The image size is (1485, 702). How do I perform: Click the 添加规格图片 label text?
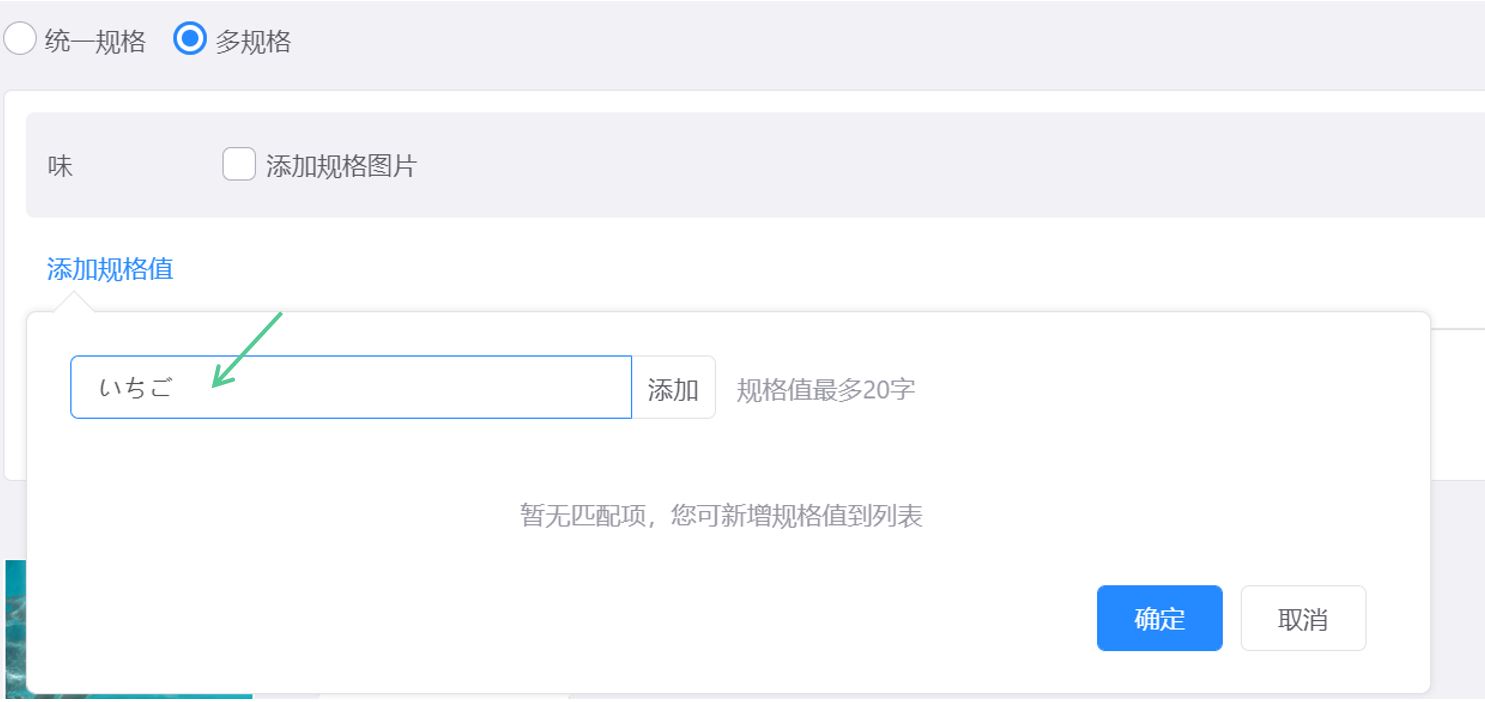tap(341, 166)
